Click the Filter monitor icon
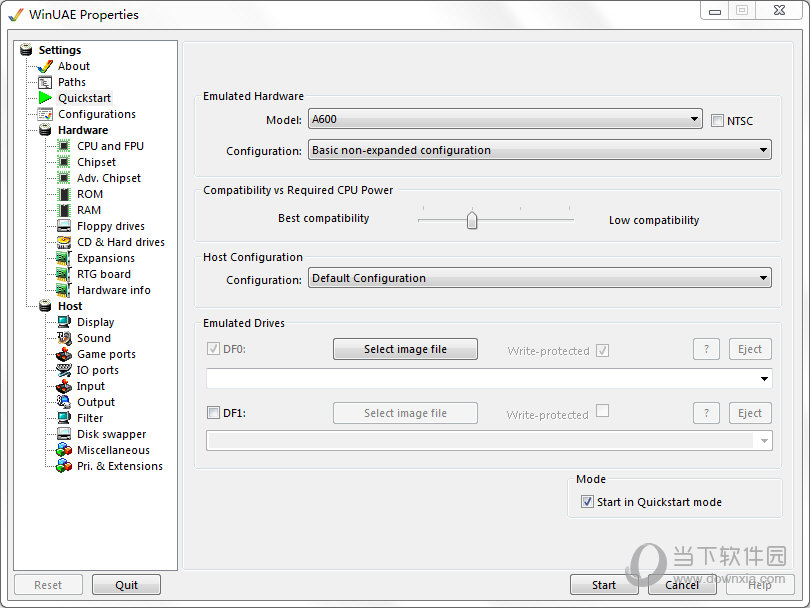810x608 pixels. pos(64,418)
